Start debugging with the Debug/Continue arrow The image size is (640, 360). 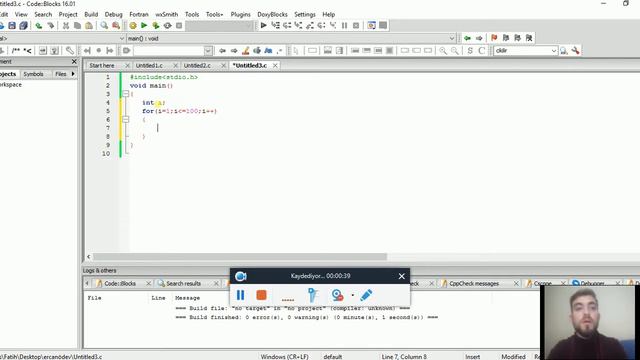(264, 25)
